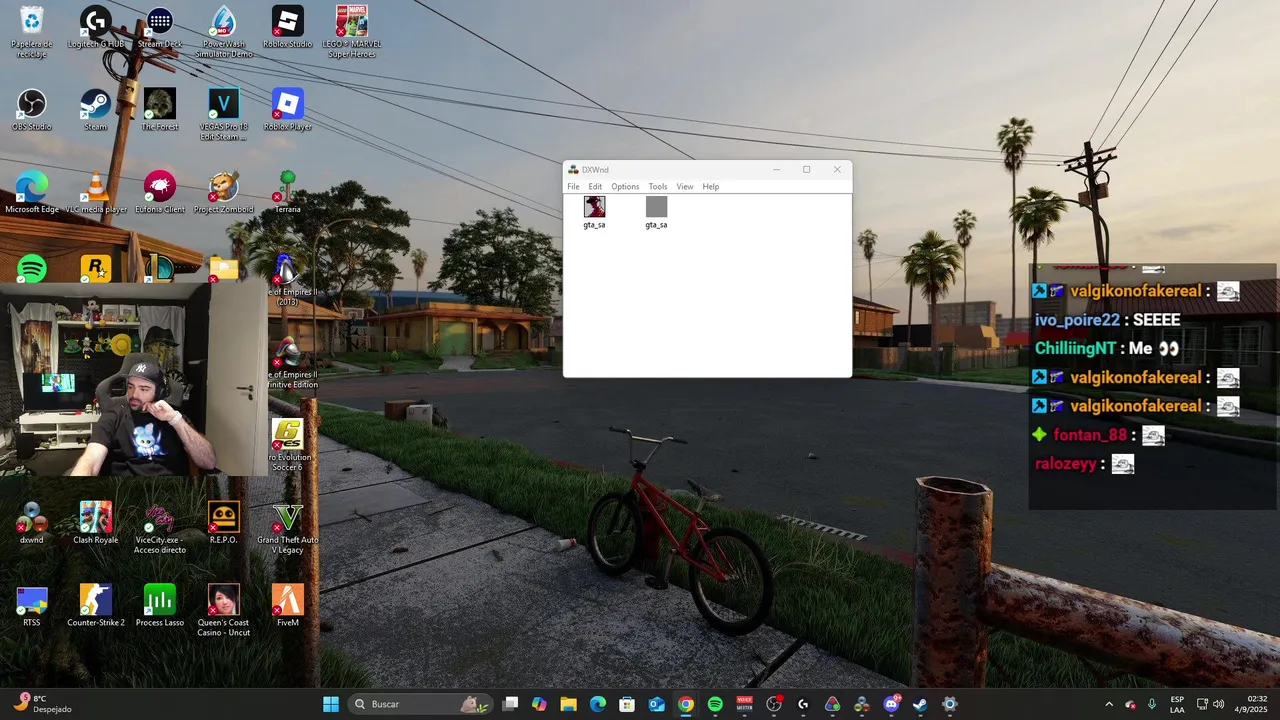Maximize the DXWnd window

tap(807, 170)
